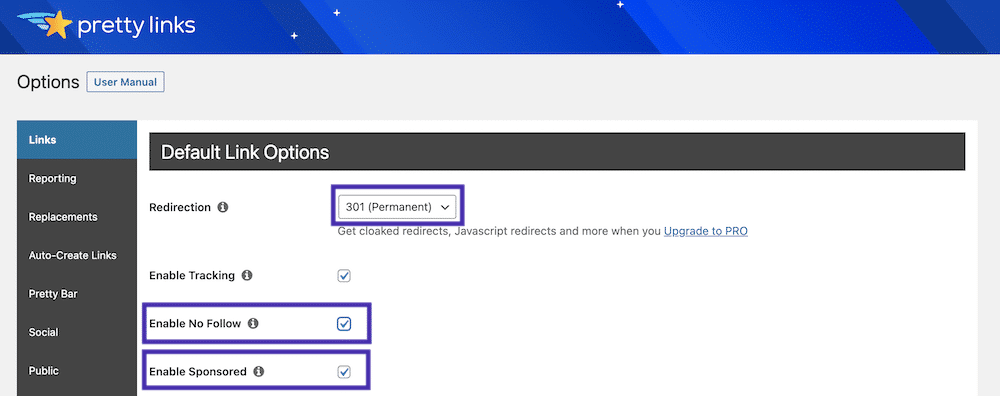Image resolution: width=1000 pixels, height=396 pixels.
Task: Follow the Upgrade to PRO link
Action: coord(705,231)
